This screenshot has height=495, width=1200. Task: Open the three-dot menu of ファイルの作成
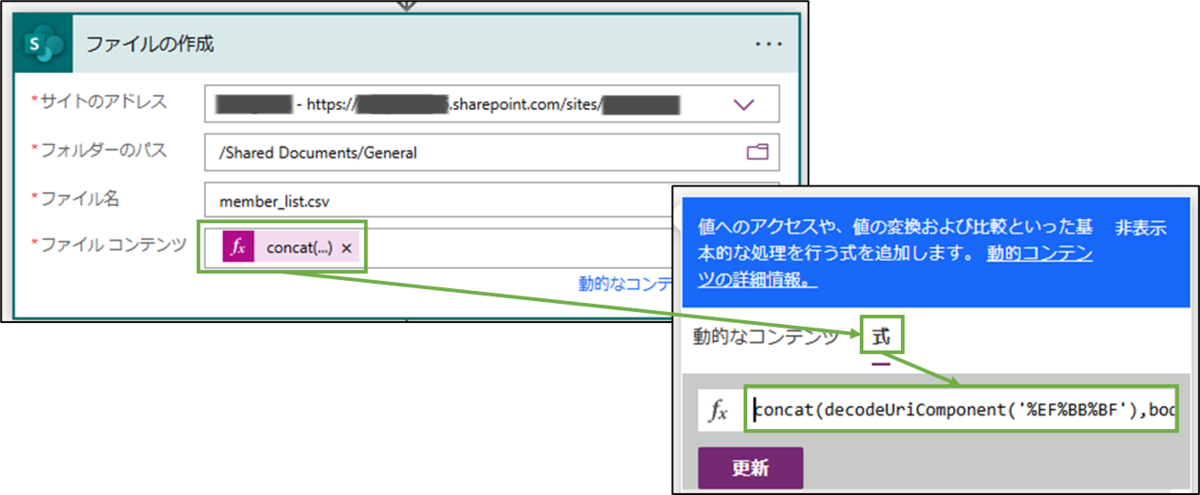click(768, 44)
